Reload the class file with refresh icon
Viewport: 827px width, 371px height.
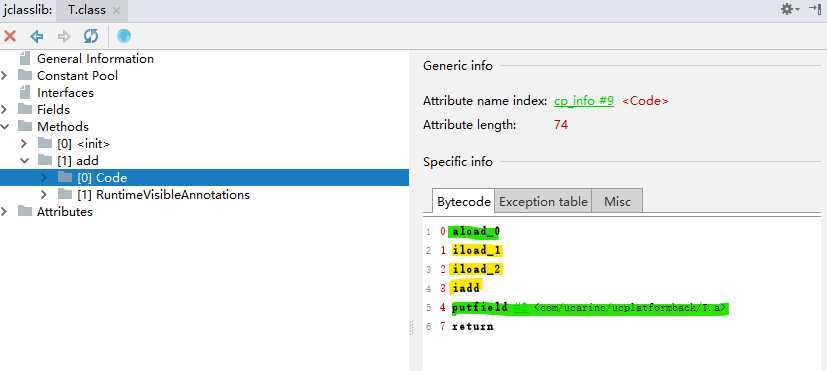point(91,36)
